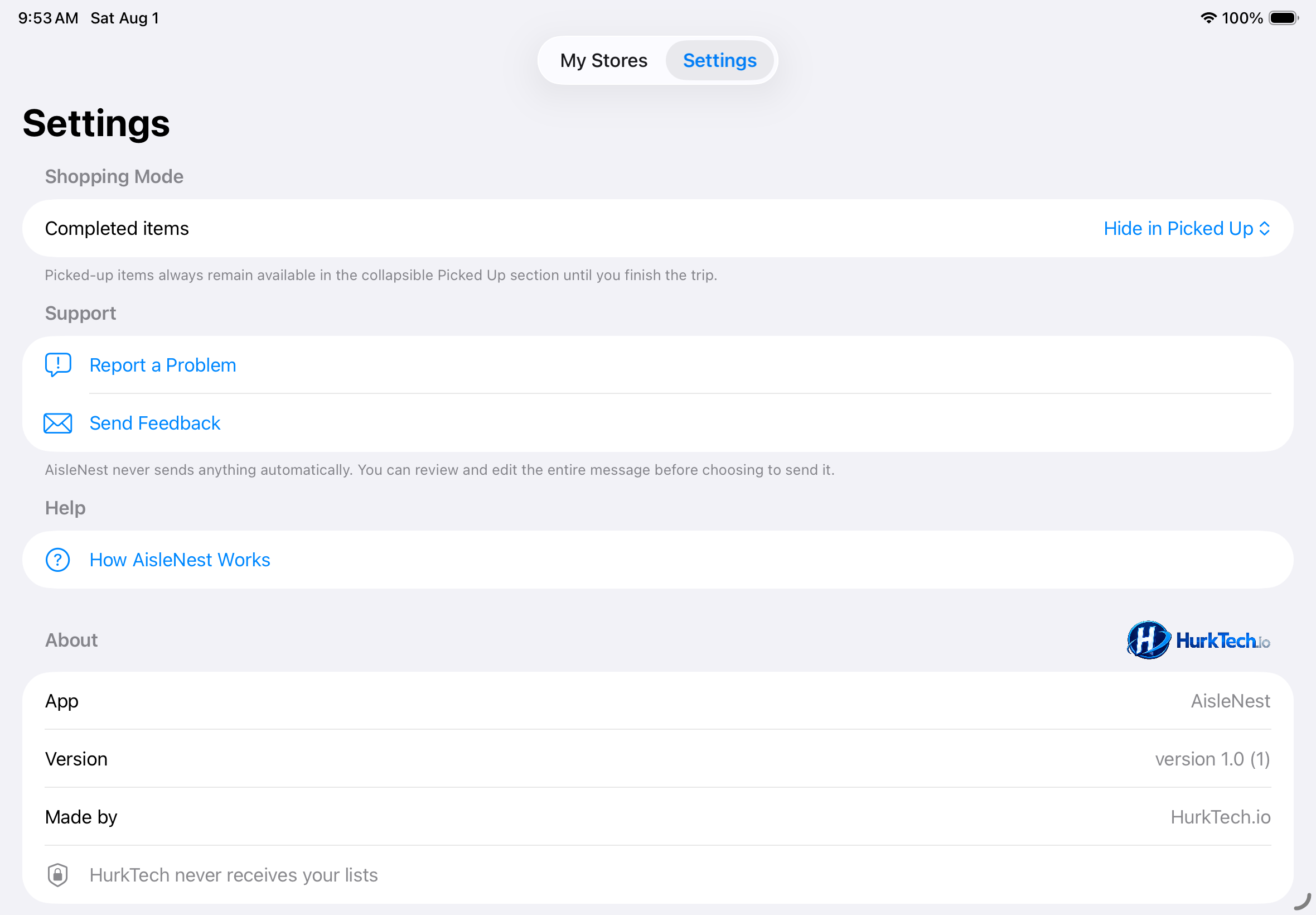Open How AisleNest Works
This screenshot has height=915, width=1316.
point(180,560)
